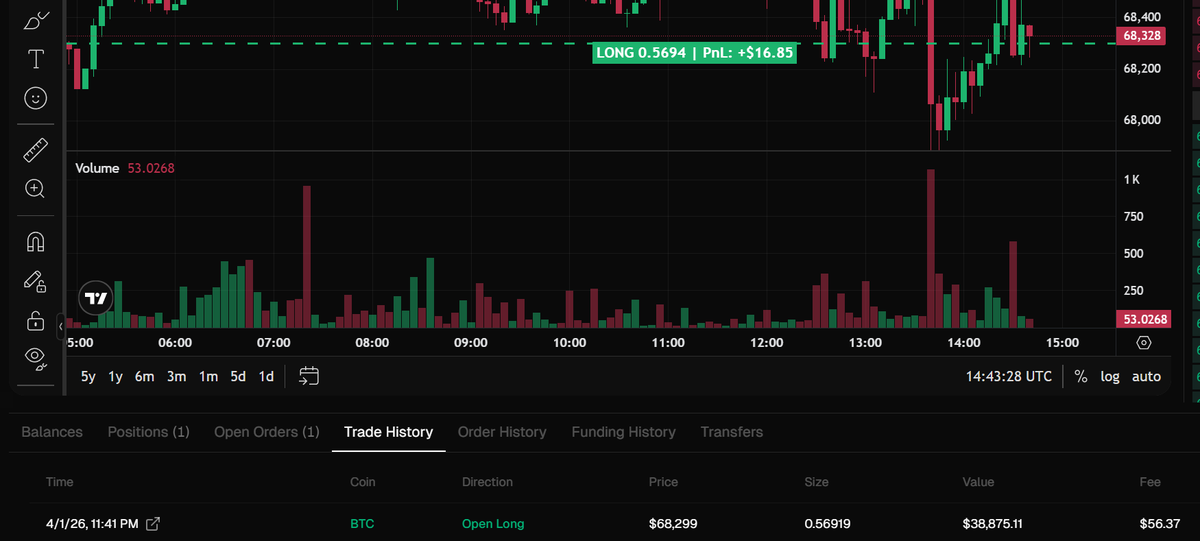Viewport: 1200px width, 541px height.
Task: Set range to 1m
Action: tap(208, 377)
